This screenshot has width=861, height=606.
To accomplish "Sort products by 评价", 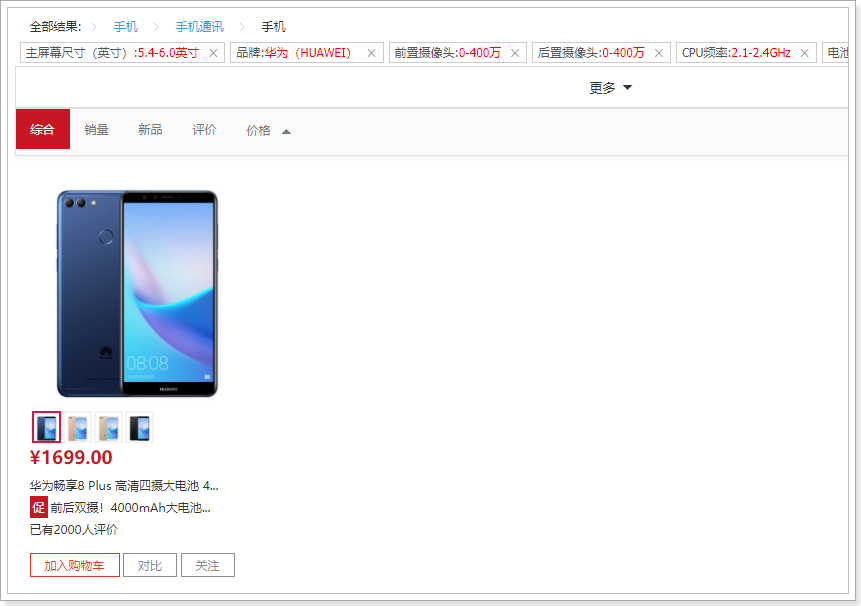I will [204, 130].
